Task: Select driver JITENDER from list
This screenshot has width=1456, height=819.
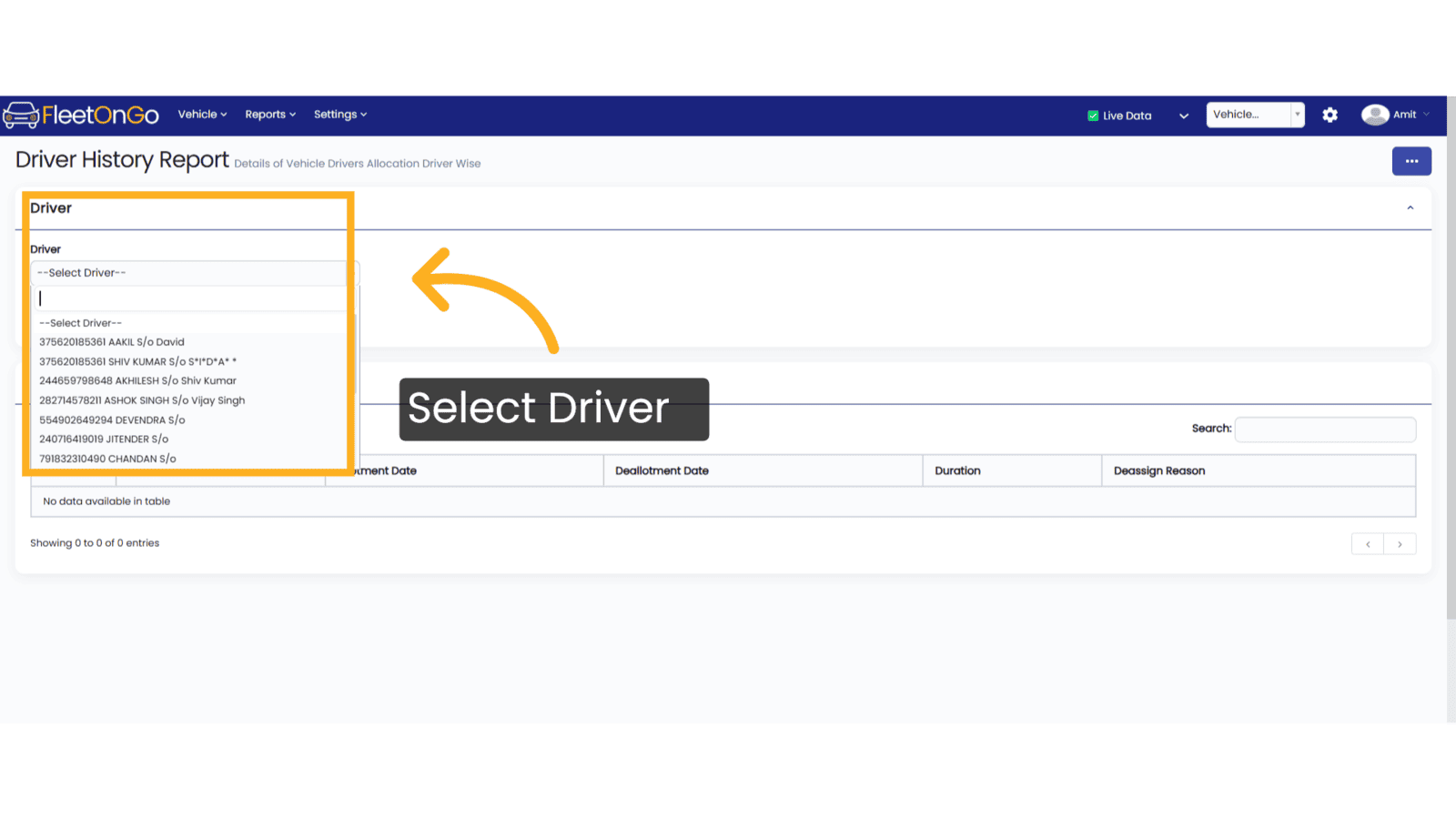Action: coord(193,439)
